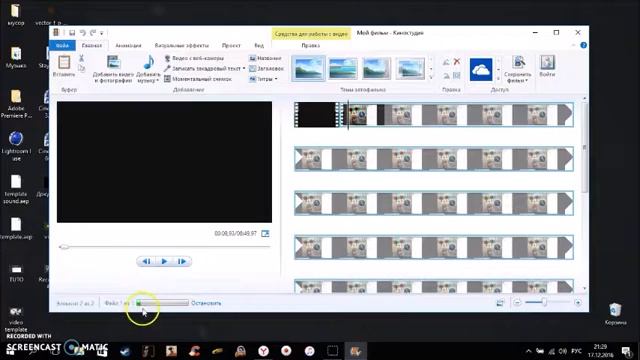This screenshot has height=360, width=640.
Task: Open Credits (Титры) dropdown arrow
Action: [276, 79]
